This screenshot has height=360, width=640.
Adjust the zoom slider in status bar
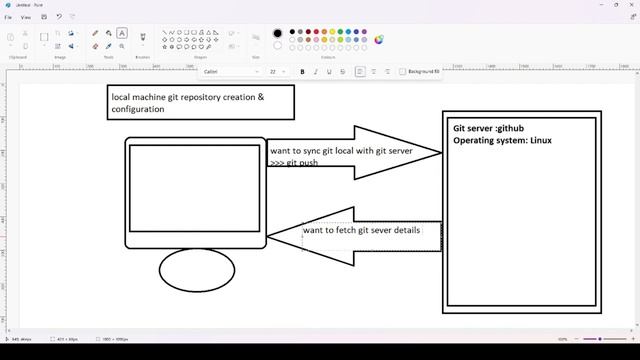pyautogui.click(x=604, y=339)
